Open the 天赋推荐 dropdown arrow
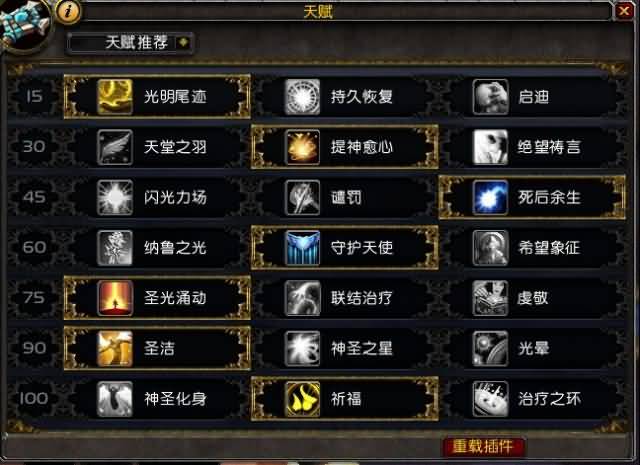This screenshot has width=640, height=465. (x=184, y=42)
